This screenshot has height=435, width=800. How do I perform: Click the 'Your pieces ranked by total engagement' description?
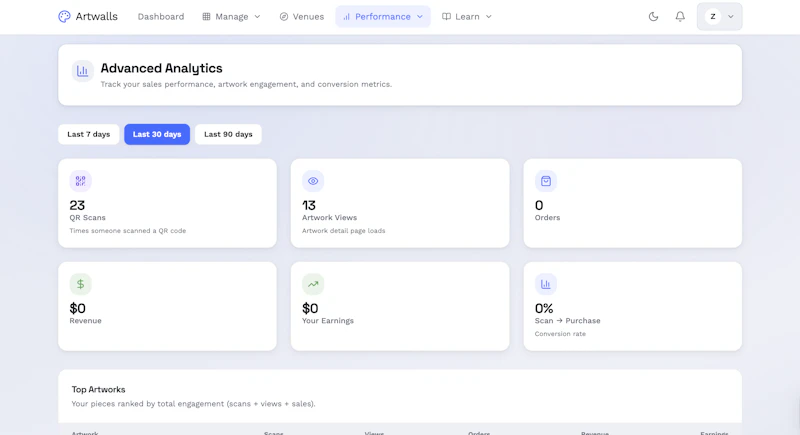click(193, 403)
